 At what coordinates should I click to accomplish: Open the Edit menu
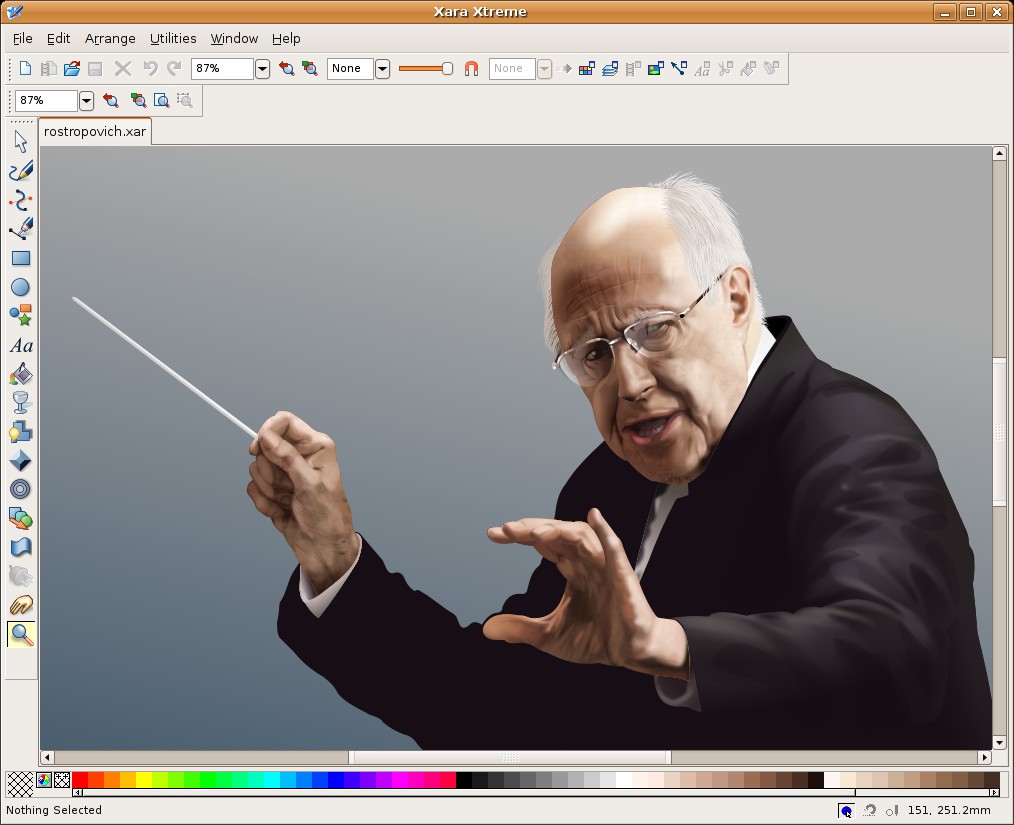58,39
